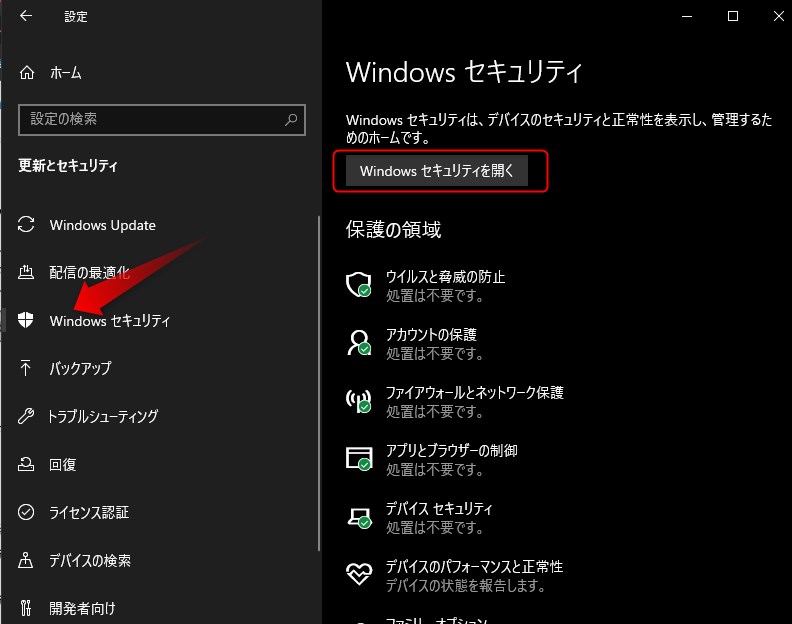Open トラブルシューティング page

click(103, 416)
